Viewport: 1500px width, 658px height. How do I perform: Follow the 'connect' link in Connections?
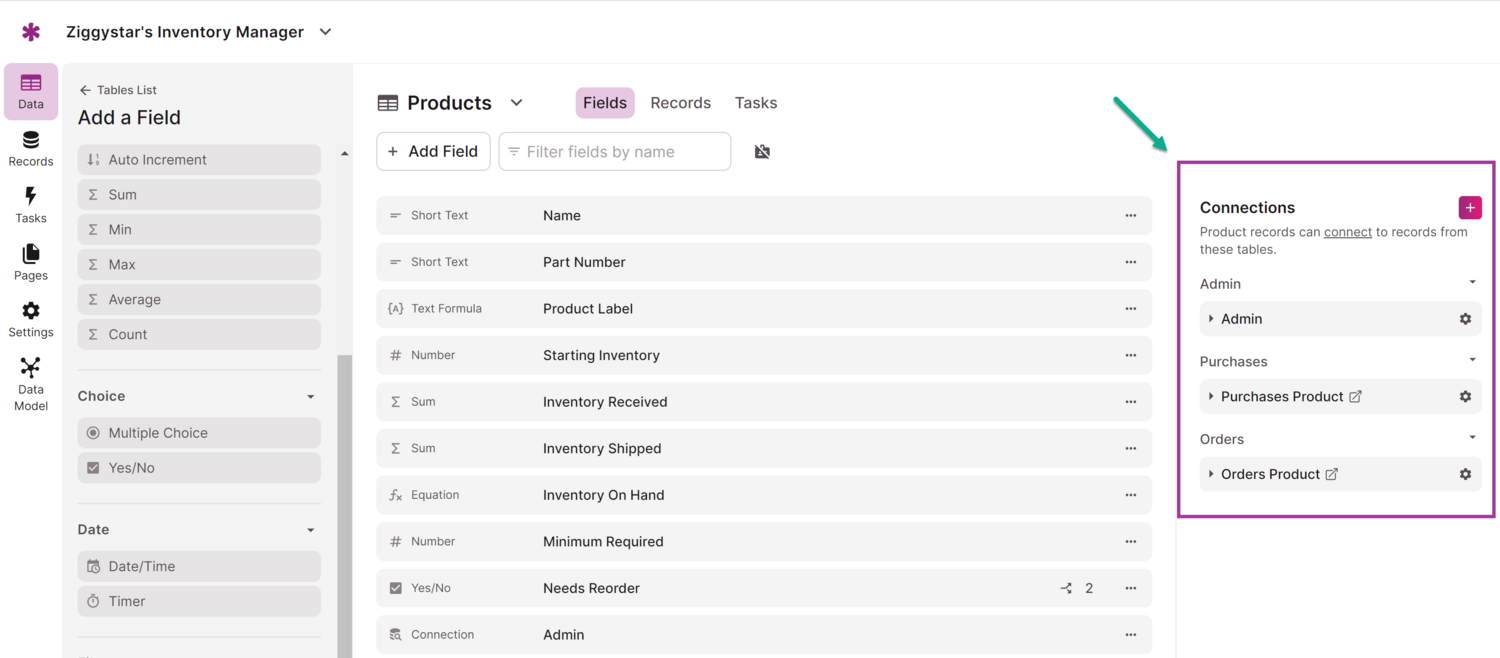[x=1347, y=232]
